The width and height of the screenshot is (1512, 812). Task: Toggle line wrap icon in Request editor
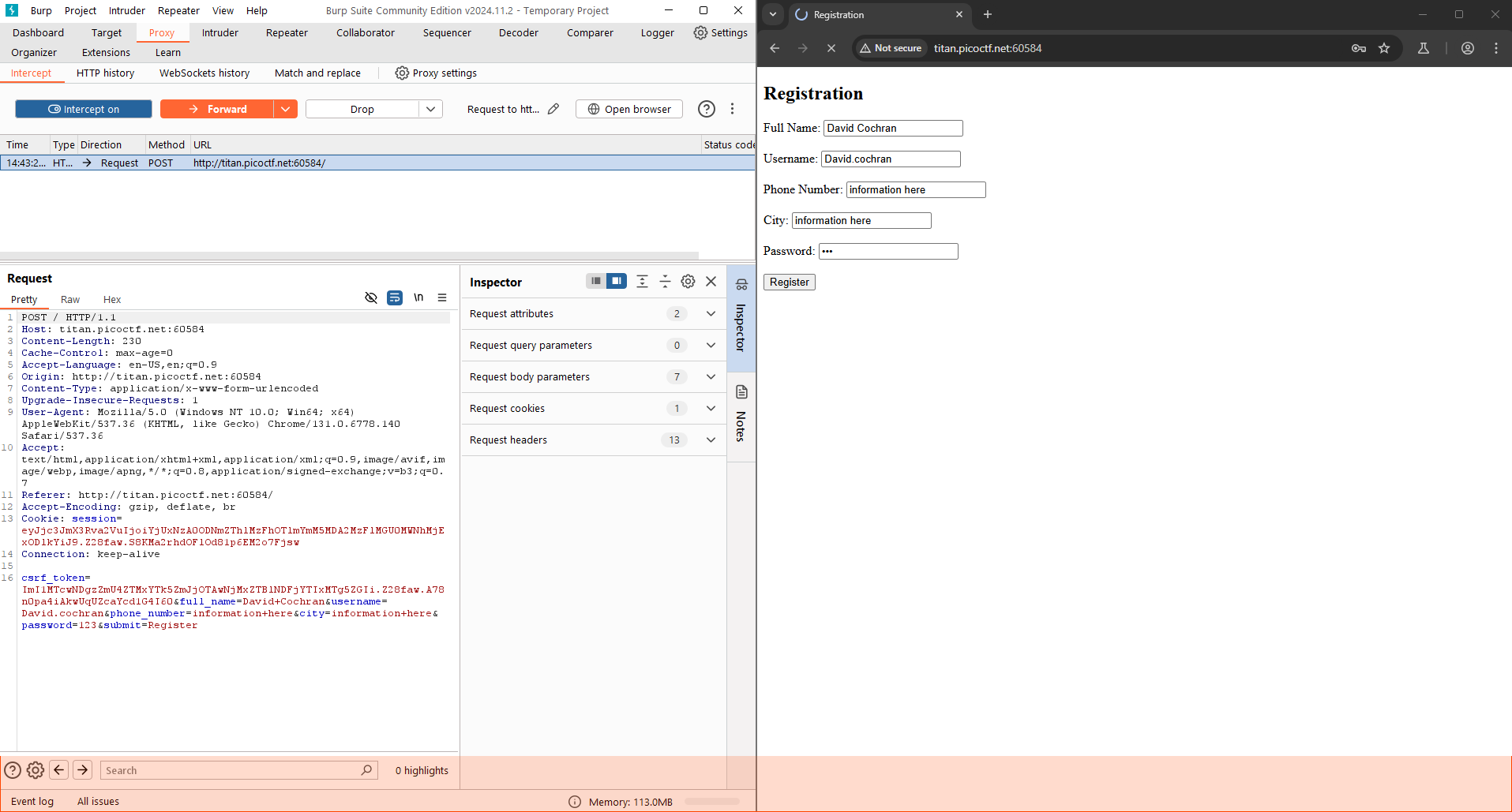[395, 297]
